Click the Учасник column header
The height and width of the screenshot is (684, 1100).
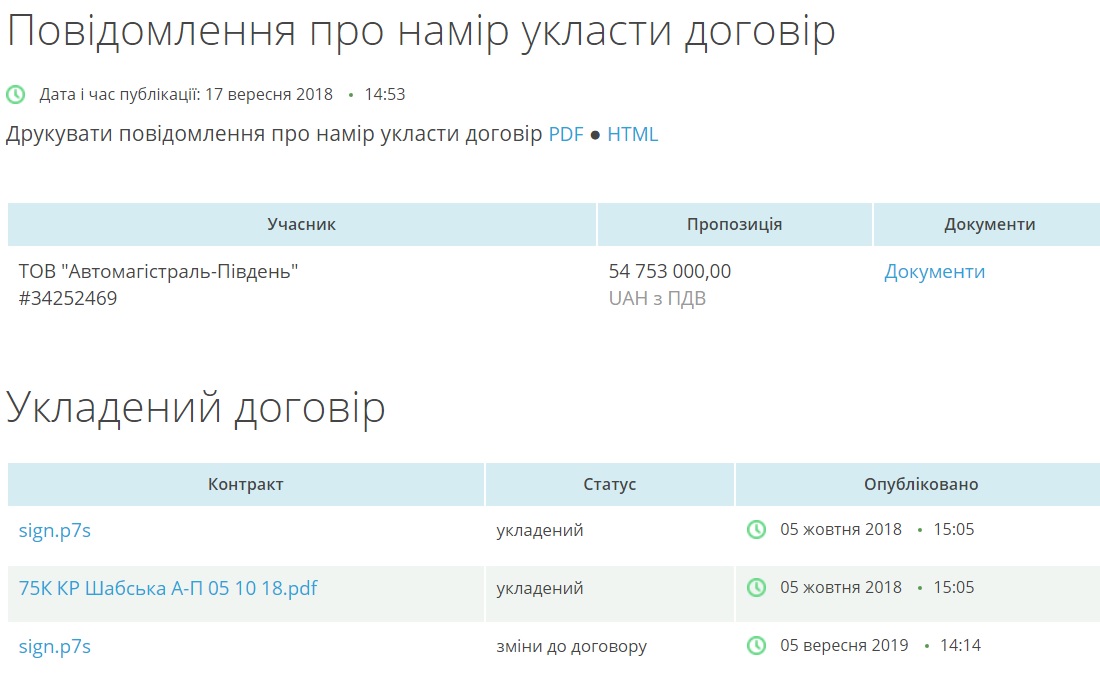click(x=301, y=224)
